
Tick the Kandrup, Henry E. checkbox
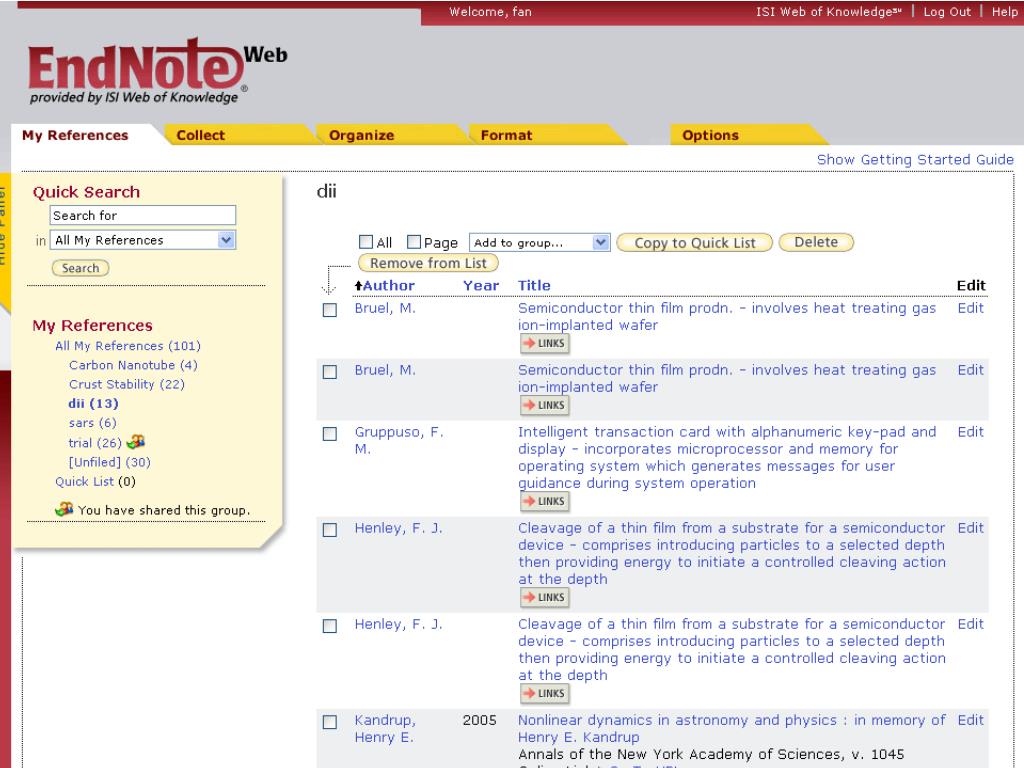coord(330,722)
